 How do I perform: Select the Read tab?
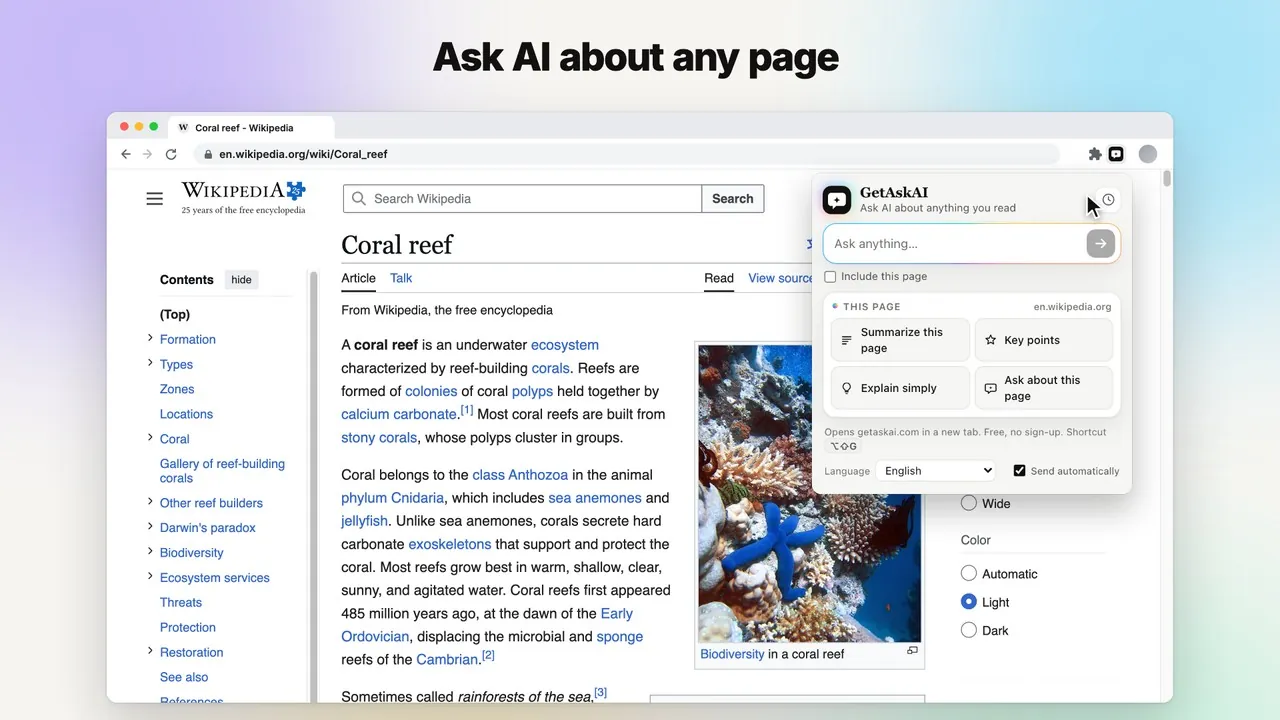[719, 278]
